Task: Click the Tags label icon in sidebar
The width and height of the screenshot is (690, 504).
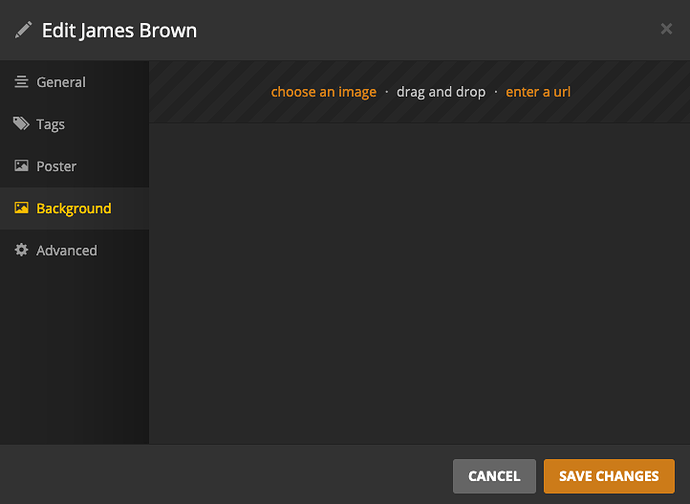Action: coord(21,124)
